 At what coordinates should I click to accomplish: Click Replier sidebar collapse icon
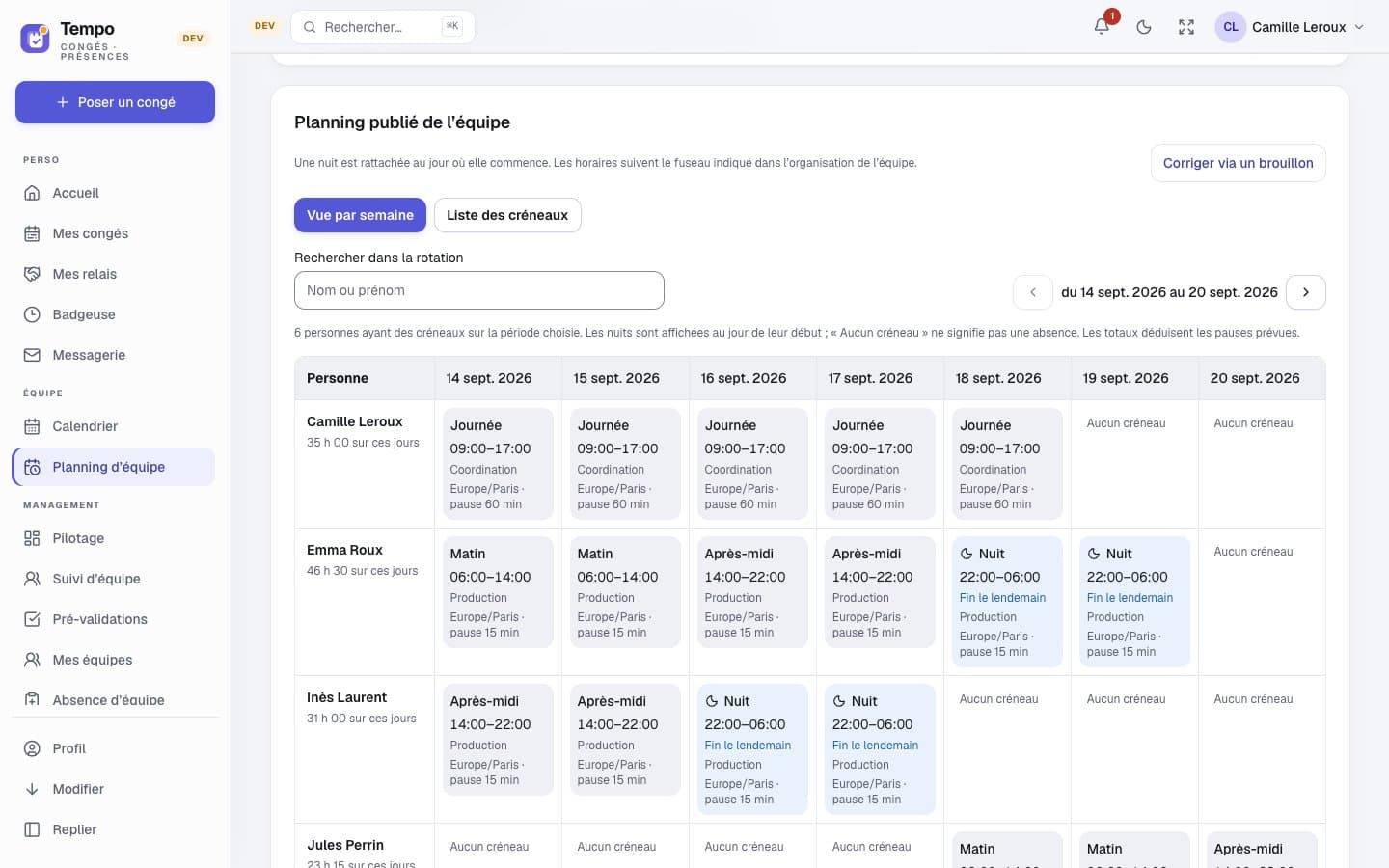(32, 829)
